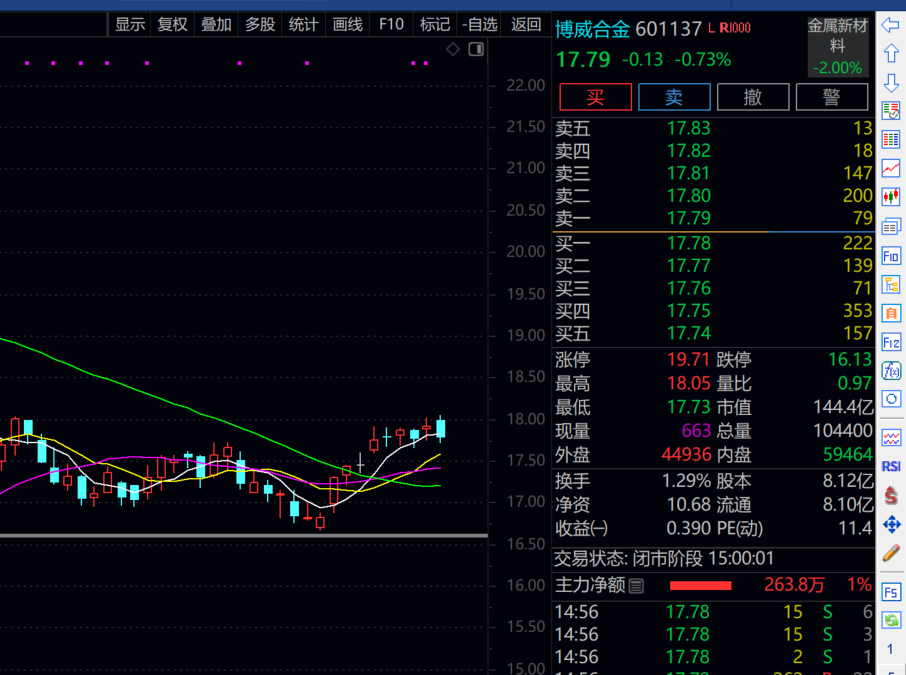Click the 买三 price 17.76
Screen dimensions: 906x675
(689, 288)
